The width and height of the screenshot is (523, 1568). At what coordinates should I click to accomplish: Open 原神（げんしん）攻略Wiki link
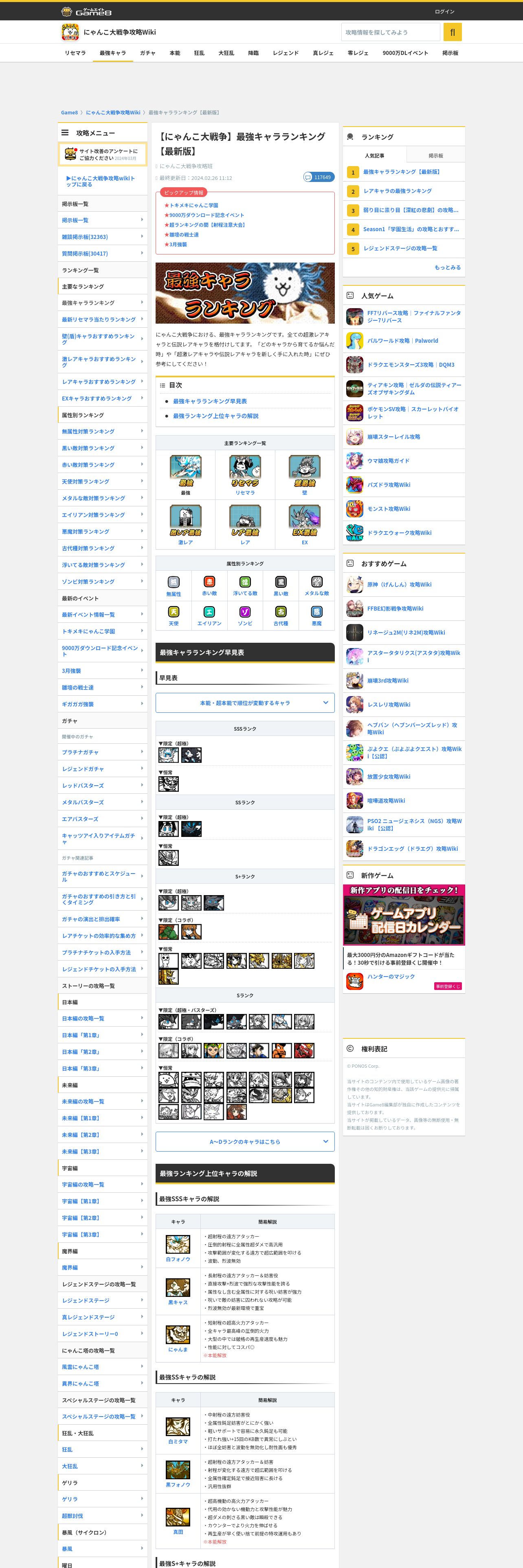400,585
